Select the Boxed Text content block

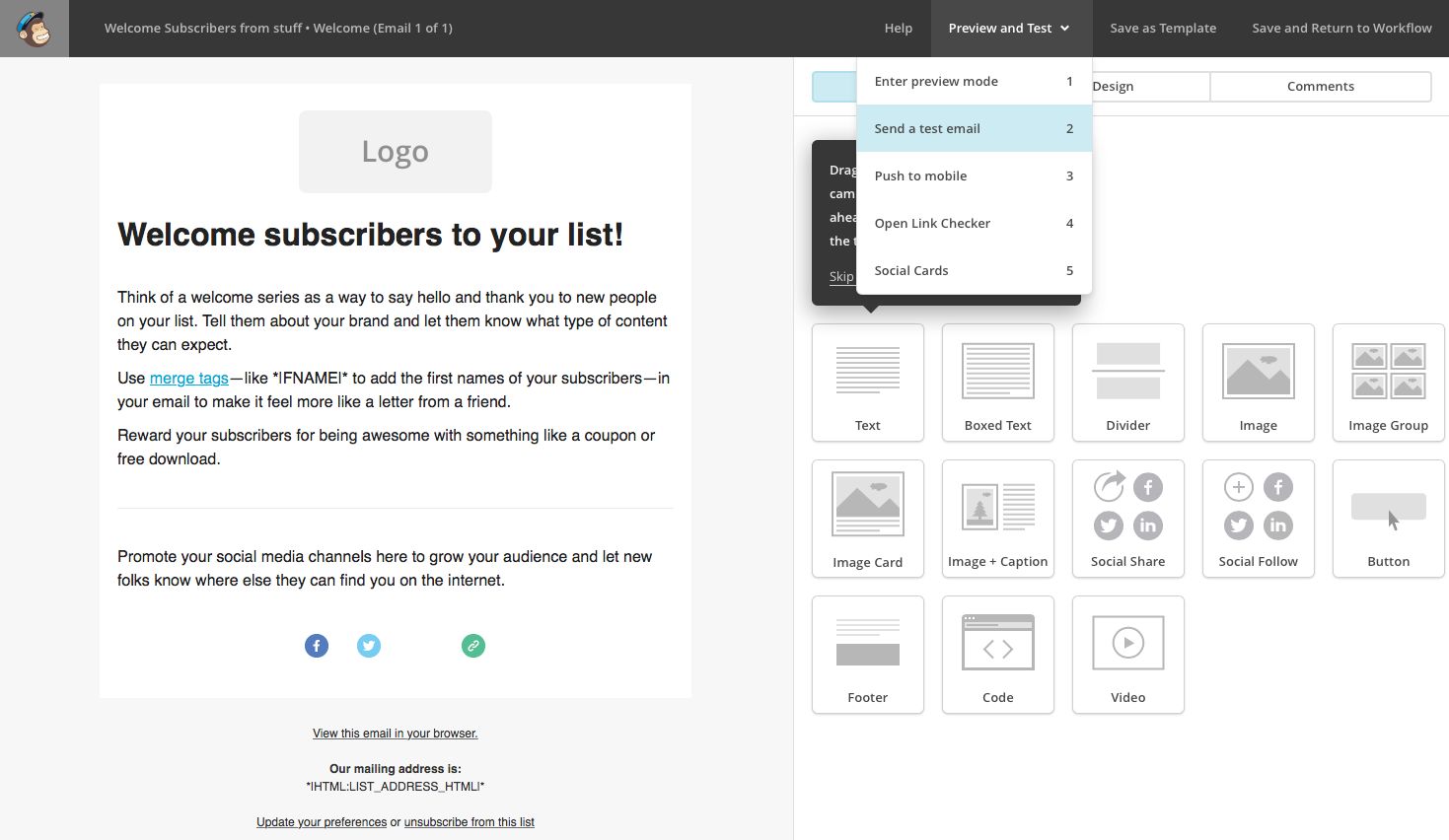click(998, 383)
